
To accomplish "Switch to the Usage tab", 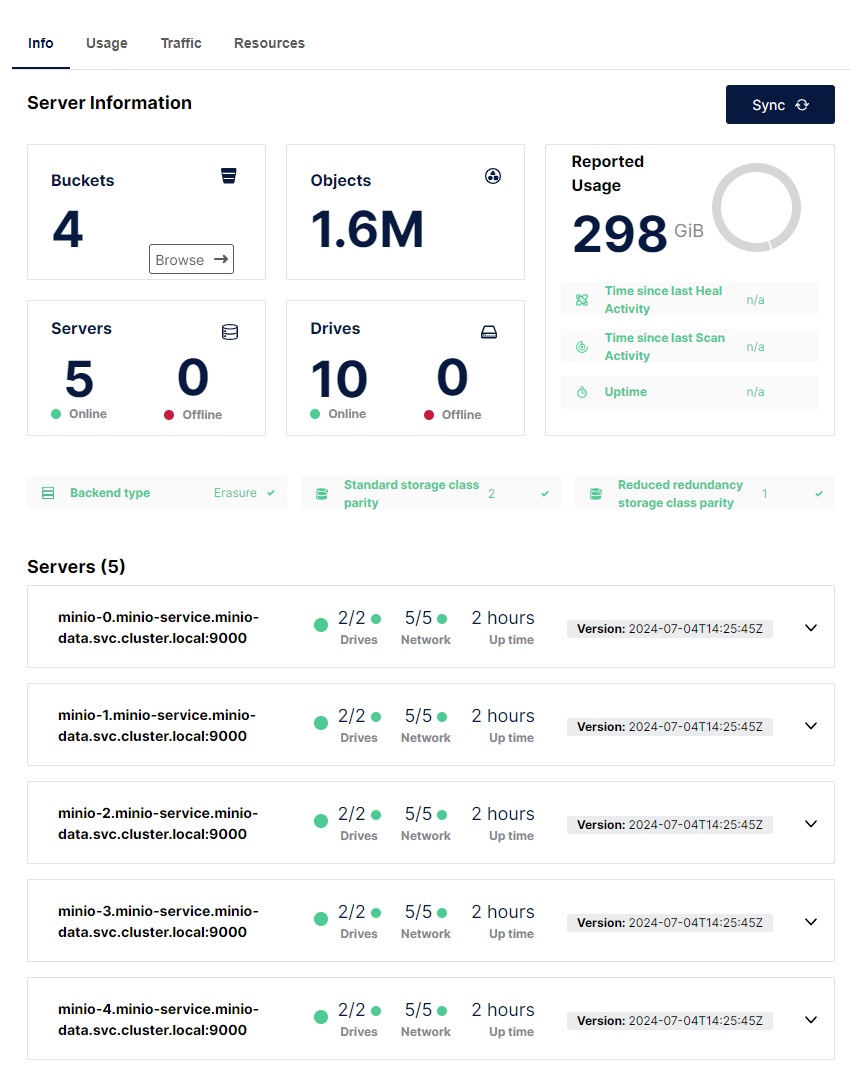I will point(106,43).
